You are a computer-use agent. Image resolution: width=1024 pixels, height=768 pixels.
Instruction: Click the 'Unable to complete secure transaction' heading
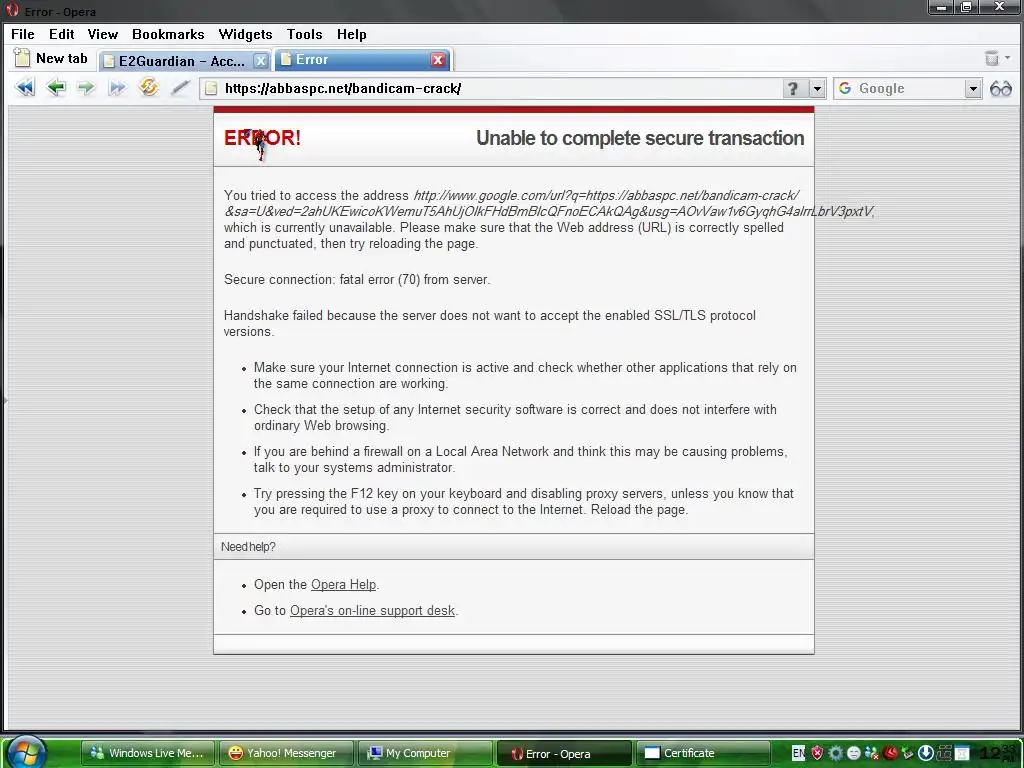(x=640, y=138)
